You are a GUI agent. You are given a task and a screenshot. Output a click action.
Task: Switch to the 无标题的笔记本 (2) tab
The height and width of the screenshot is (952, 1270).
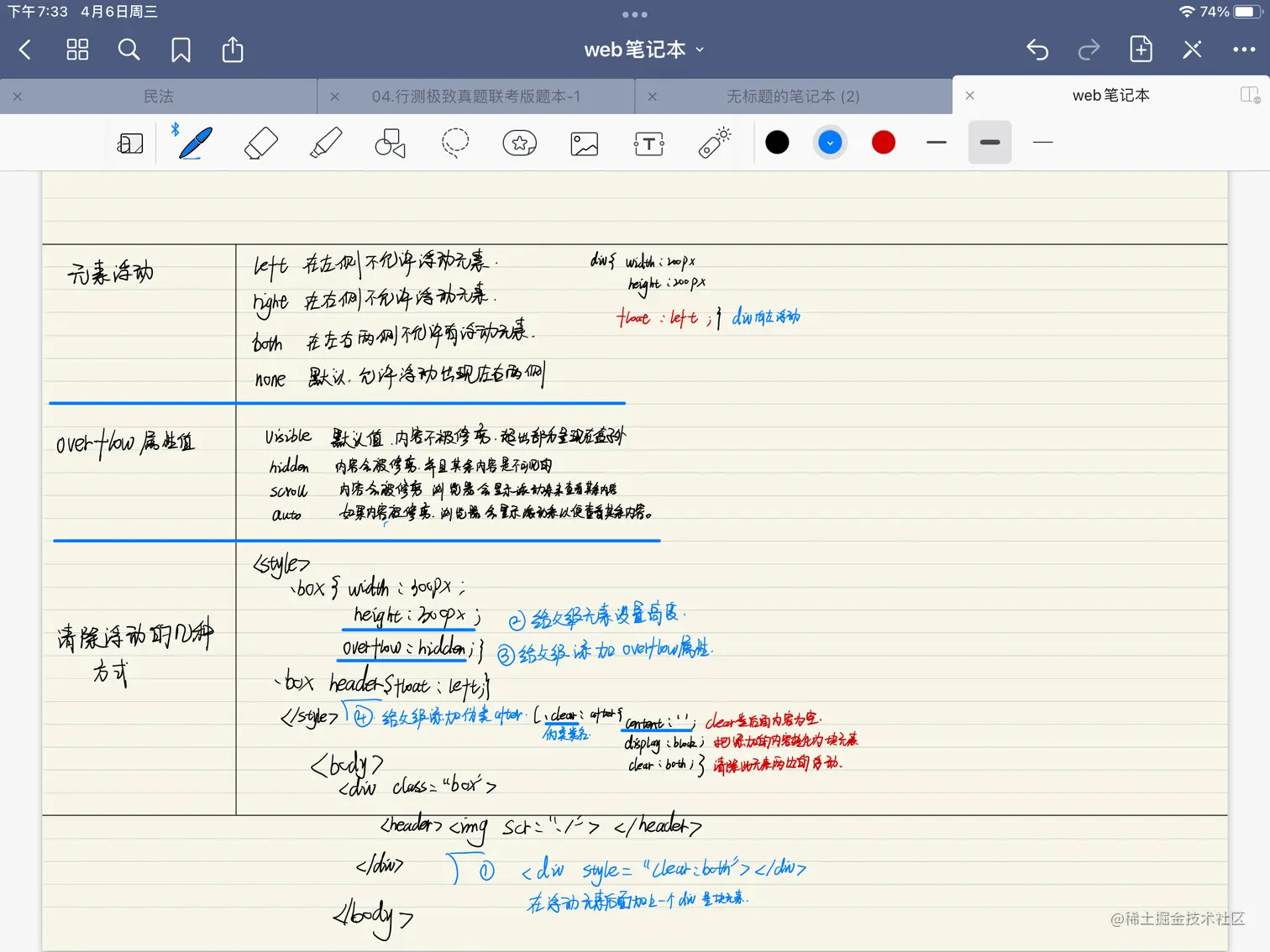click(x=793, y=97)
